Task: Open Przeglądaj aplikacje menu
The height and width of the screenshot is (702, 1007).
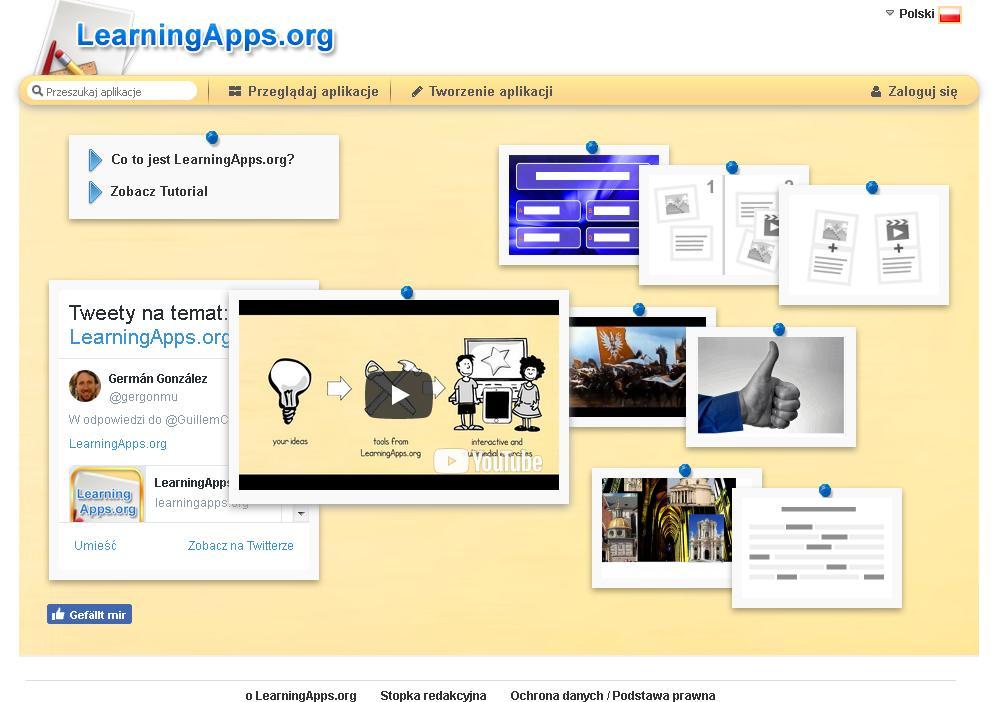Action: [303, 91]
